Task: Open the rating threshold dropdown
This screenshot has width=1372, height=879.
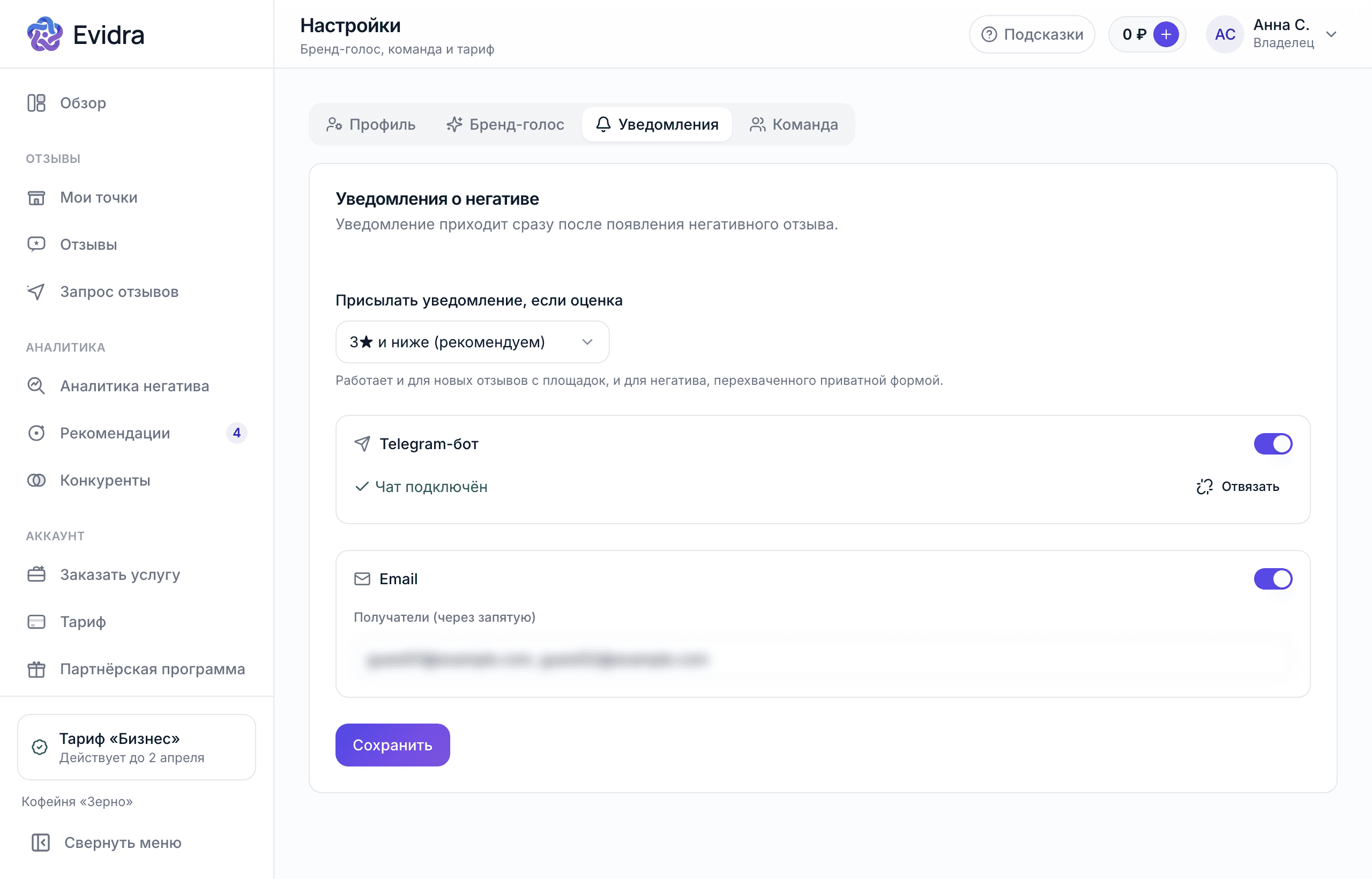Action: point(473,342)
